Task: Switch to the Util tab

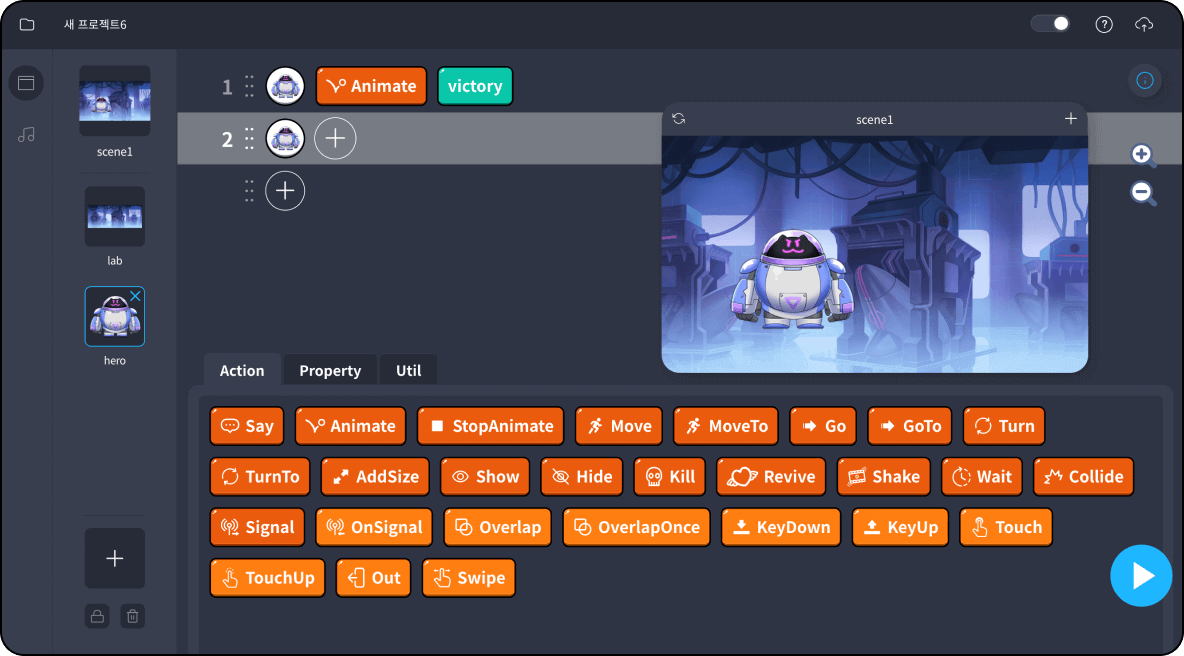Action: [x=409, y=371]
